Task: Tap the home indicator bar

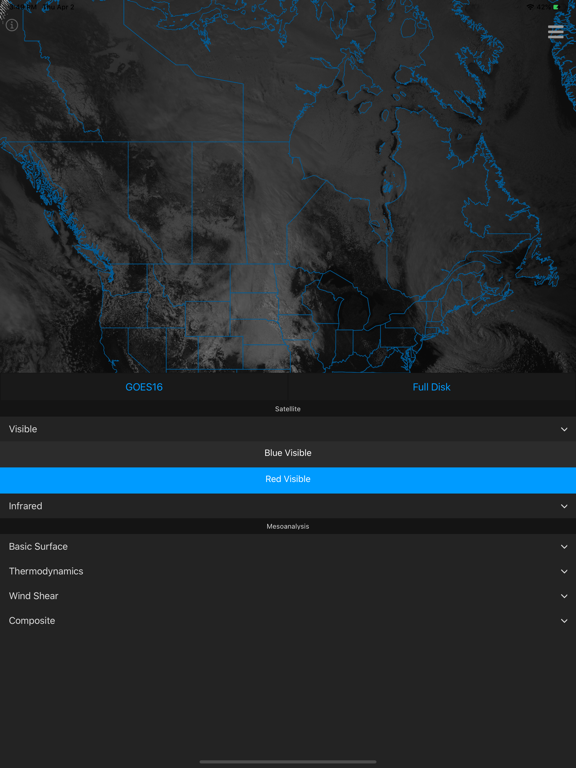Action: click(x=288, y=762)
